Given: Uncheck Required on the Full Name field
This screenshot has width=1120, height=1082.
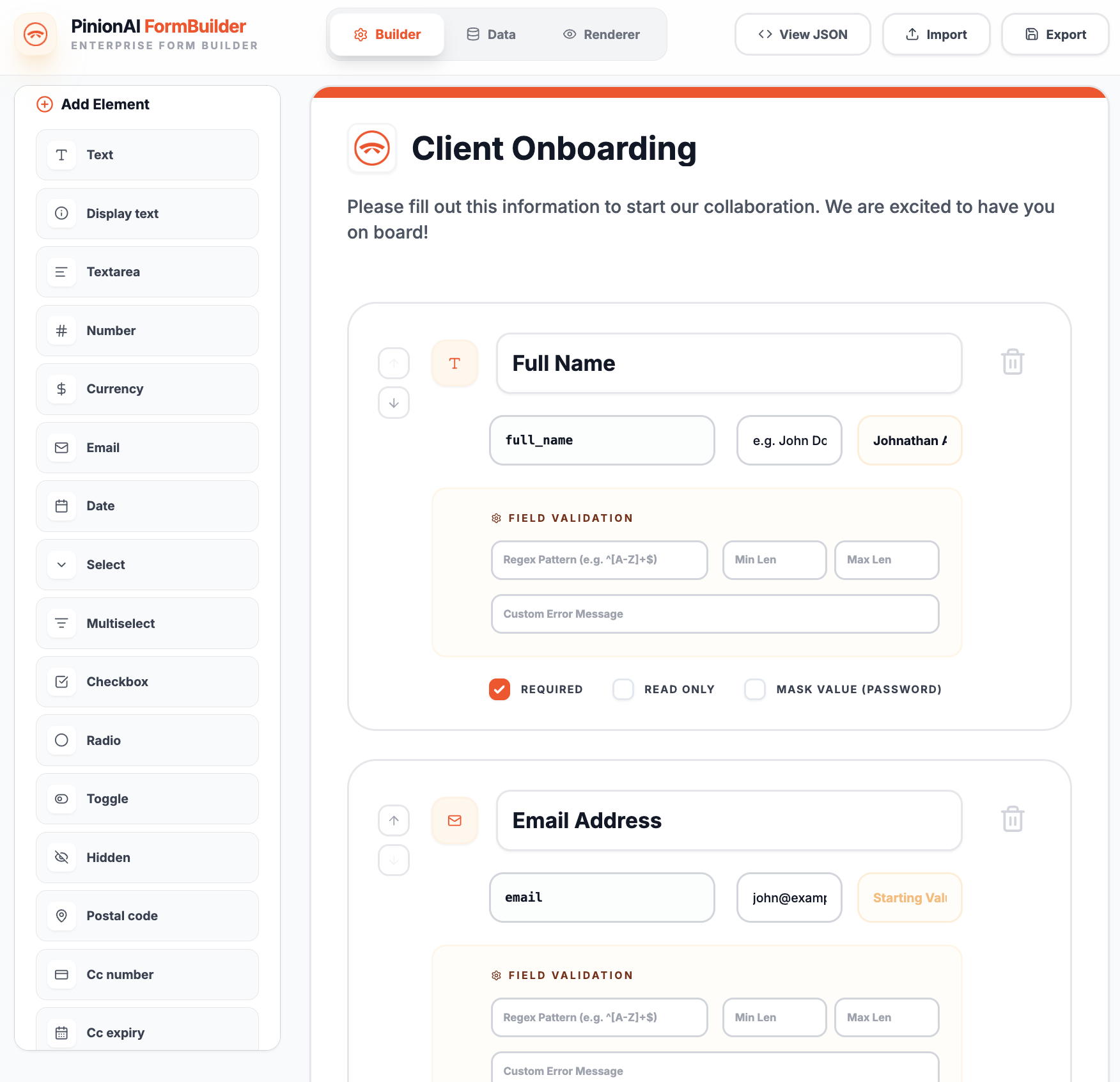Looking at the screenshot, I should pos(499,689).
